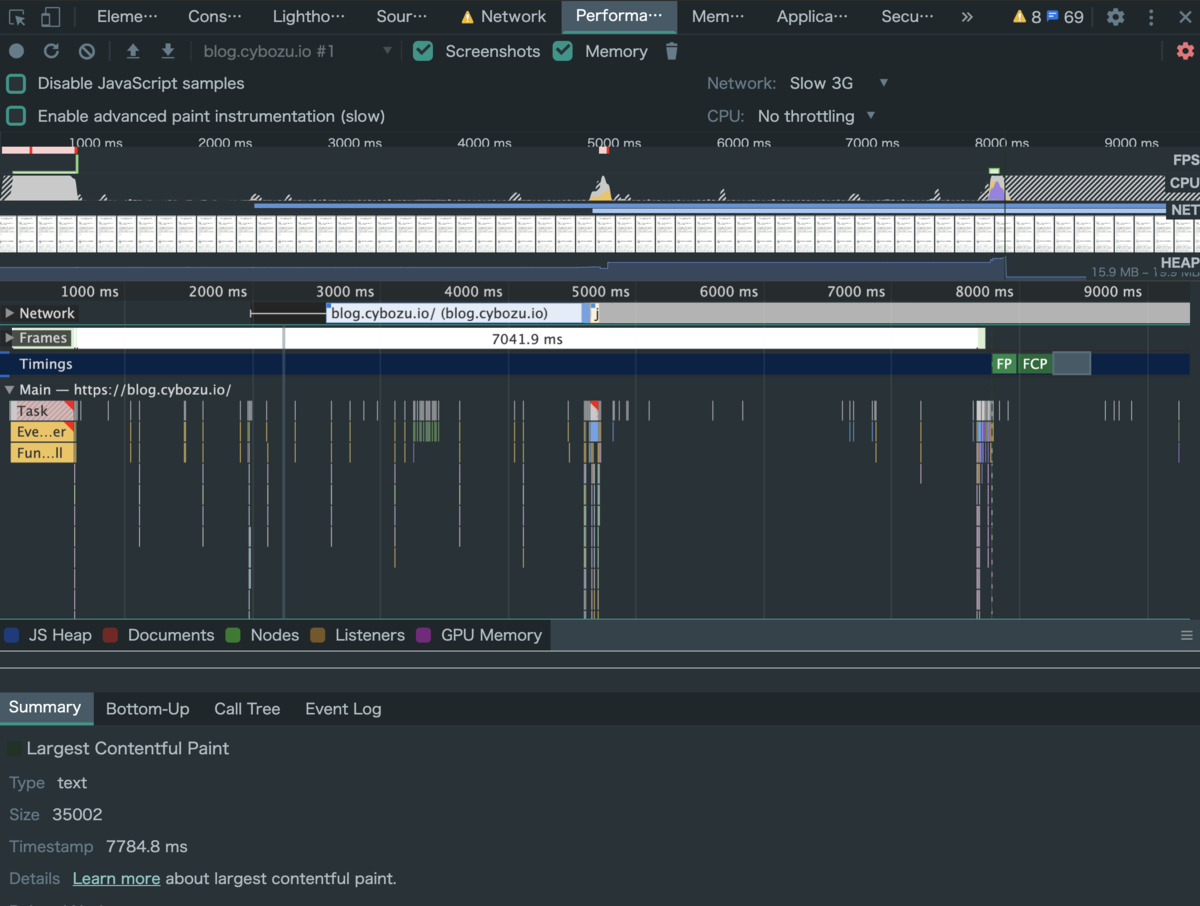Save the current performance profile
Image resolution: width=1200 pixels, height=906 pixels.
click(168, 50)
